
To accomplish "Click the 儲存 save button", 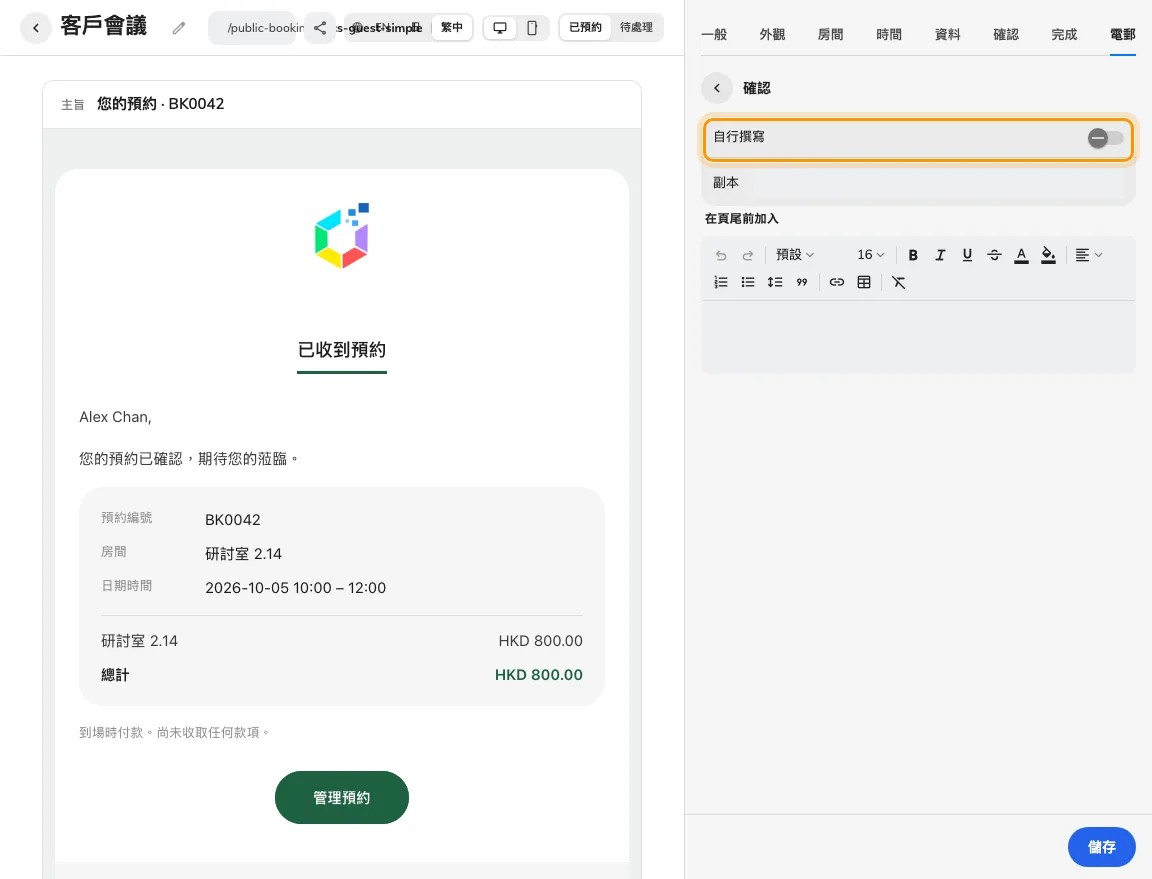I will click(1101, 847).
